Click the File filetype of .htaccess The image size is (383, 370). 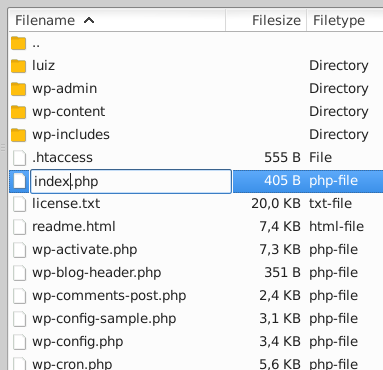pos(320,157)
